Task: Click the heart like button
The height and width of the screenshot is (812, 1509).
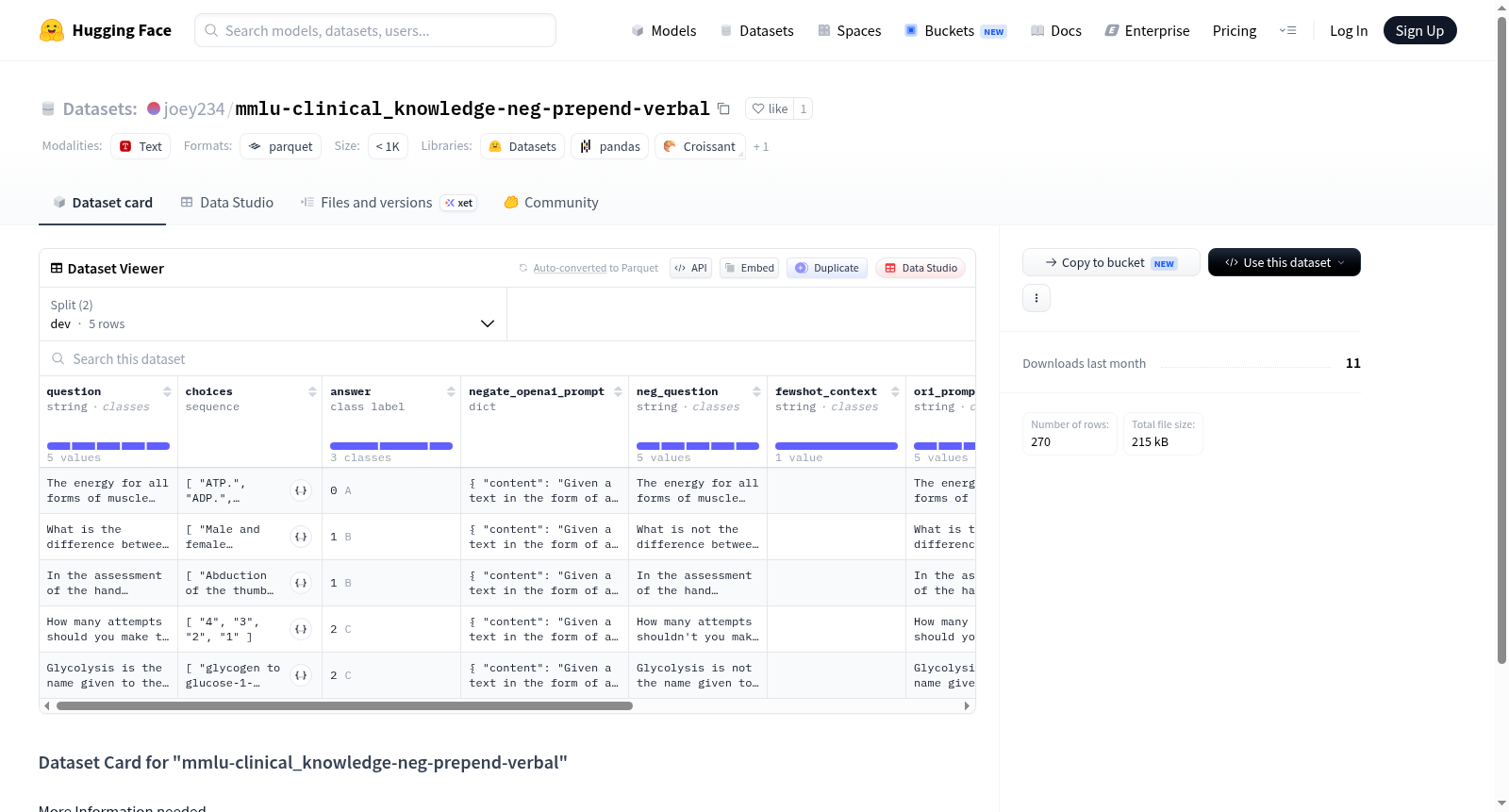Action: tap(770, 108)
